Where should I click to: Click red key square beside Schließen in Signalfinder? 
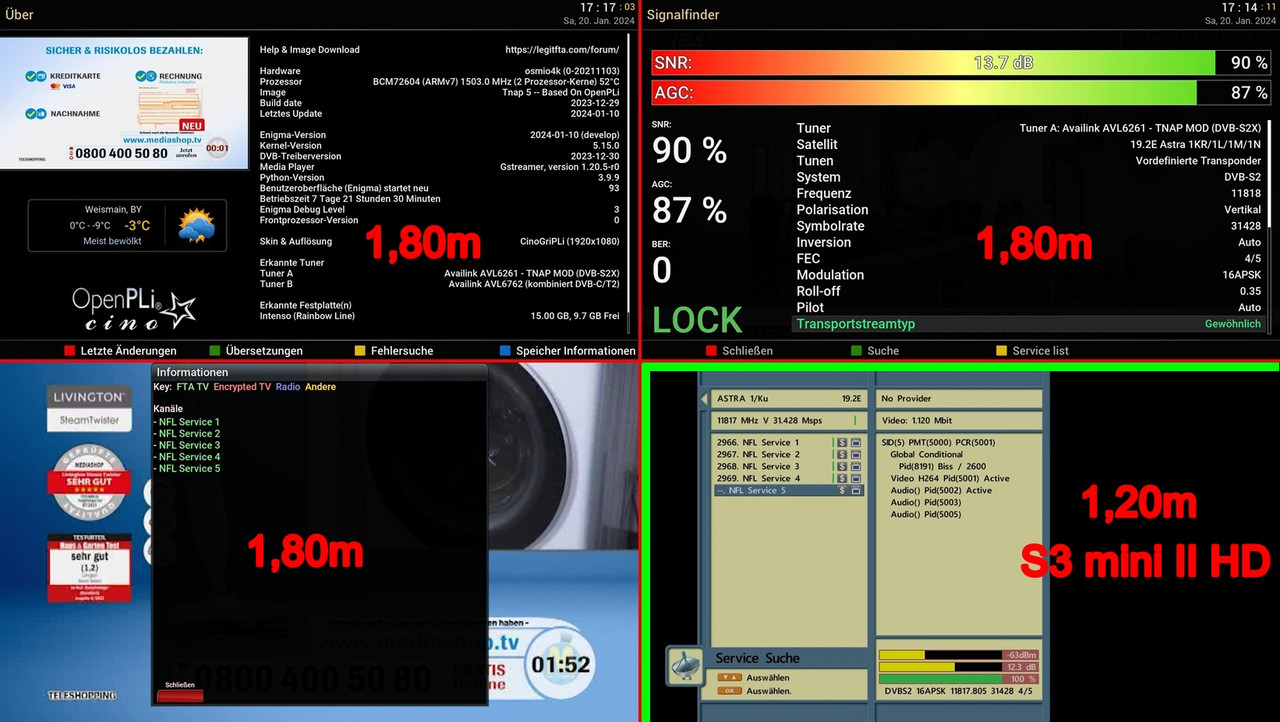click(711, 351)
